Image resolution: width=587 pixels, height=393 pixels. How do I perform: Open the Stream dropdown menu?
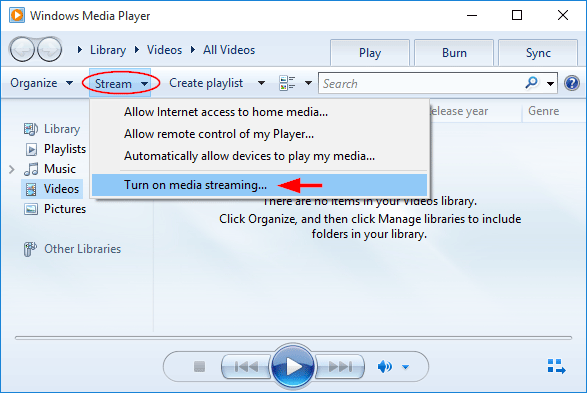pyautogui.click(x=121, y=83)
